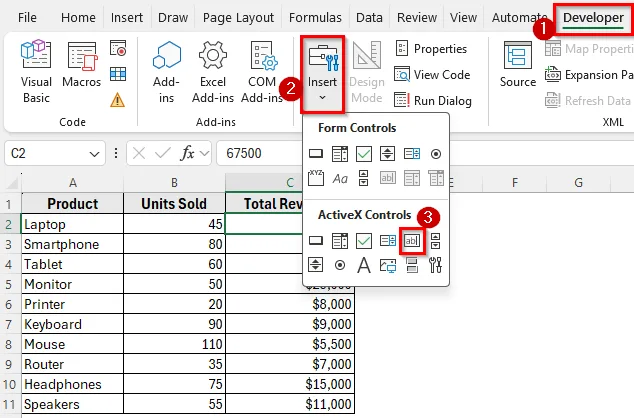
Task: Switch to the Home tab
Action: click(78, 17)
